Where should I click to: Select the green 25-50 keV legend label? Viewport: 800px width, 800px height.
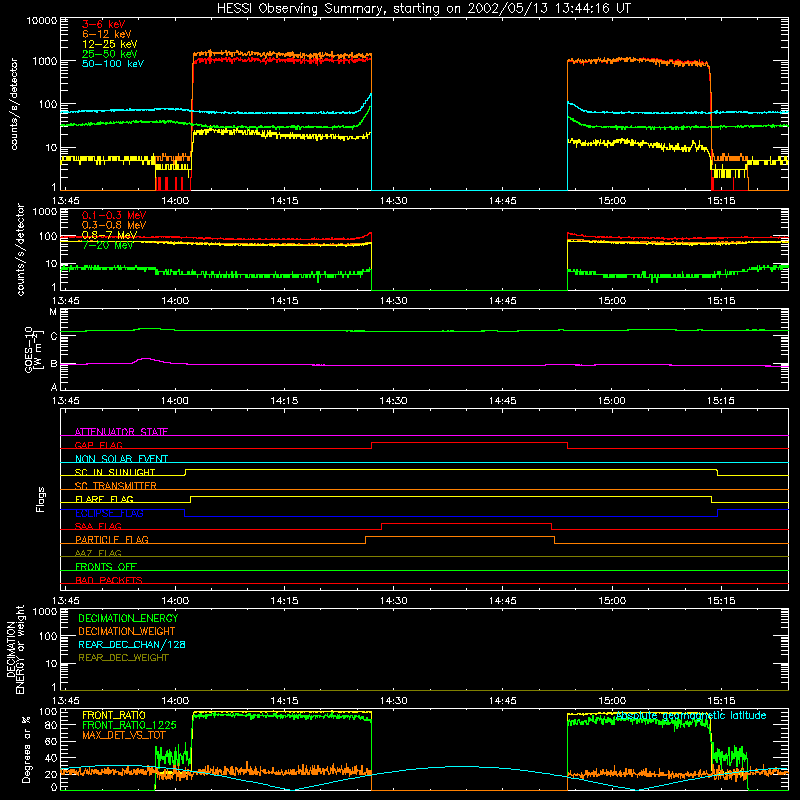110,54
